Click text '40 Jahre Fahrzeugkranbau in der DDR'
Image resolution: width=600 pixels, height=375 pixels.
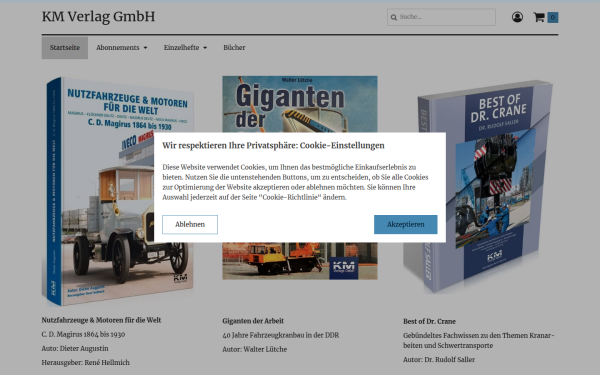280,335
